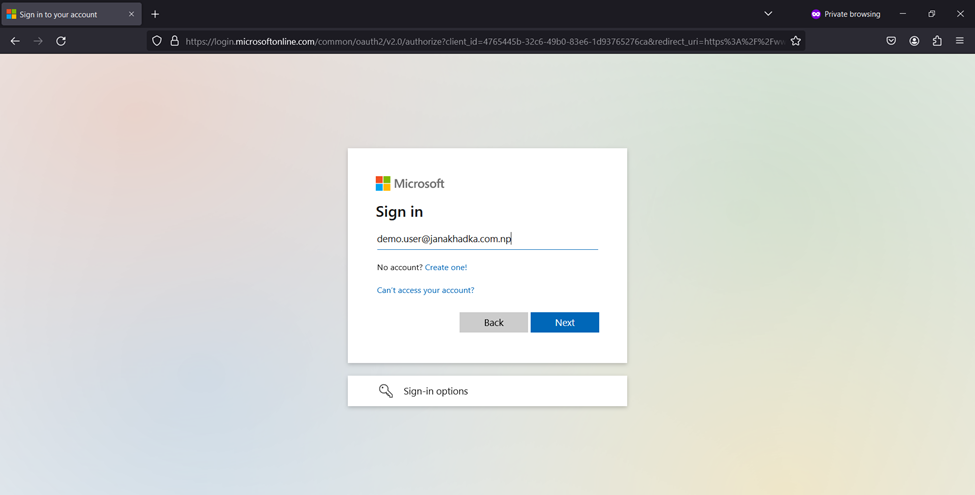This screenshot has height=495, width=975.
Task: Close the Sign in to your account tab
Action: [131, 14]
